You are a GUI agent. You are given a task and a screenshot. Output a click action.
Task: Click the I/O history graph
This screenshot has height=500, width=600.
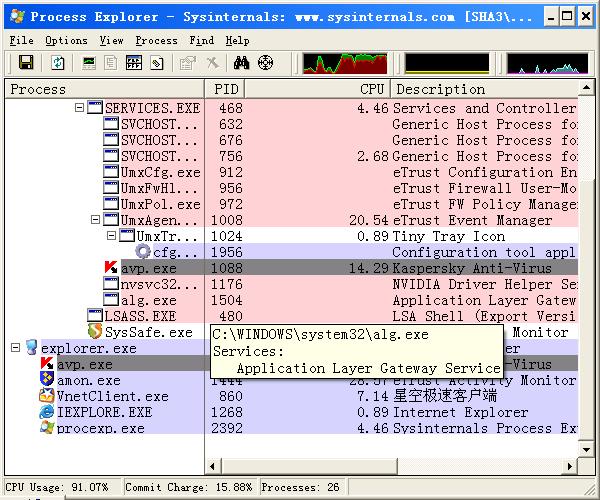click(x=548, y=63)
